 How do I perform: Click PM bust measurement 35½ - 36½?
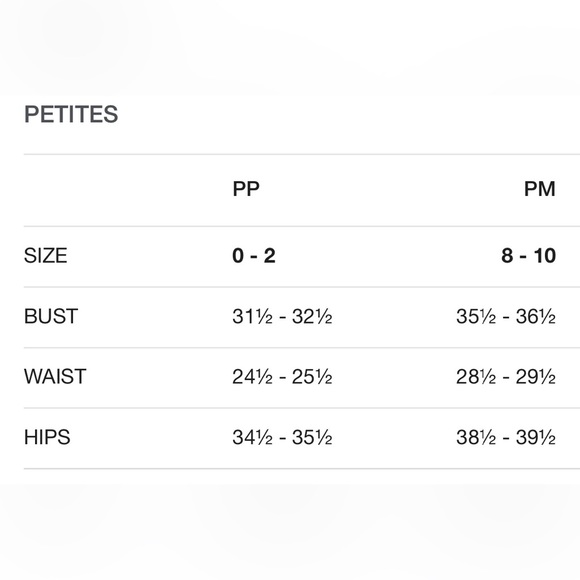point(506,317)
